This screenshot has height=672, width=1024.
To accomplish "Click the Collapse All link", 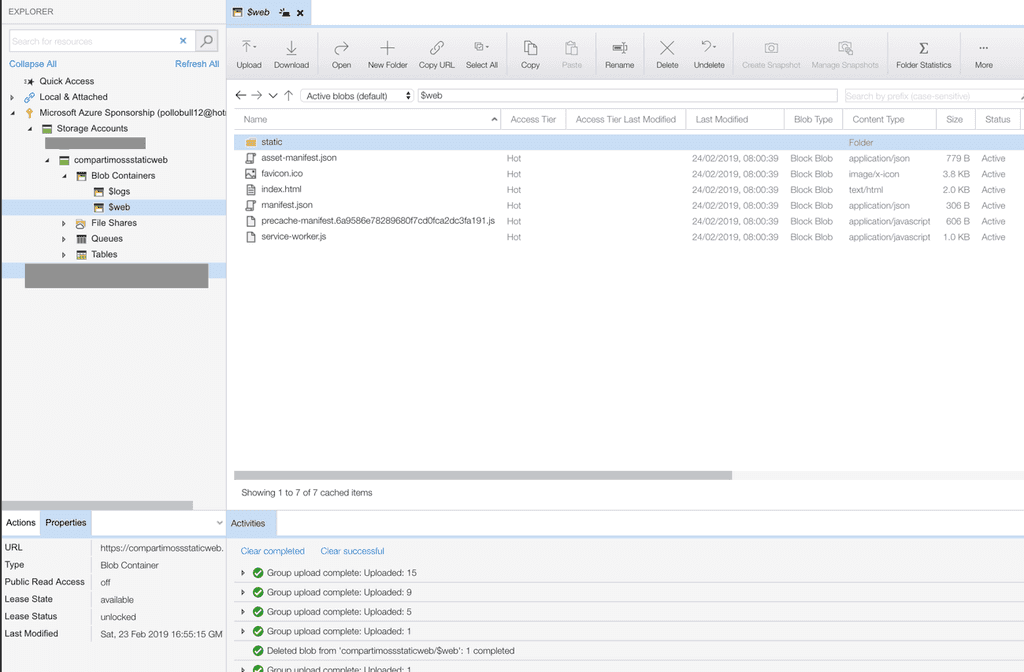I will (33, 64).
